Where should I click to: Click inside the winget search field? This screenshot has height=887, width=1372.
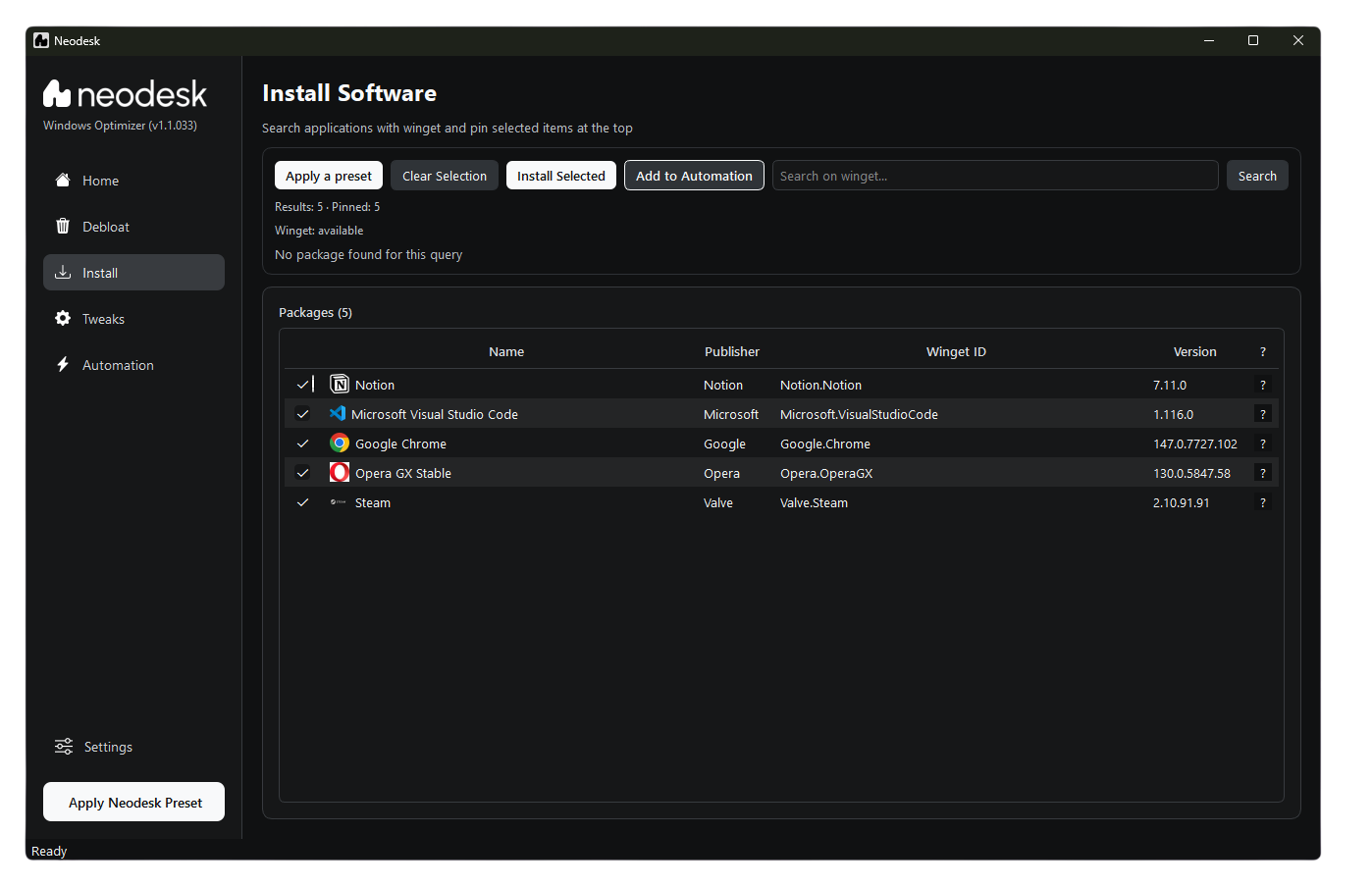(x=994, y=175)
